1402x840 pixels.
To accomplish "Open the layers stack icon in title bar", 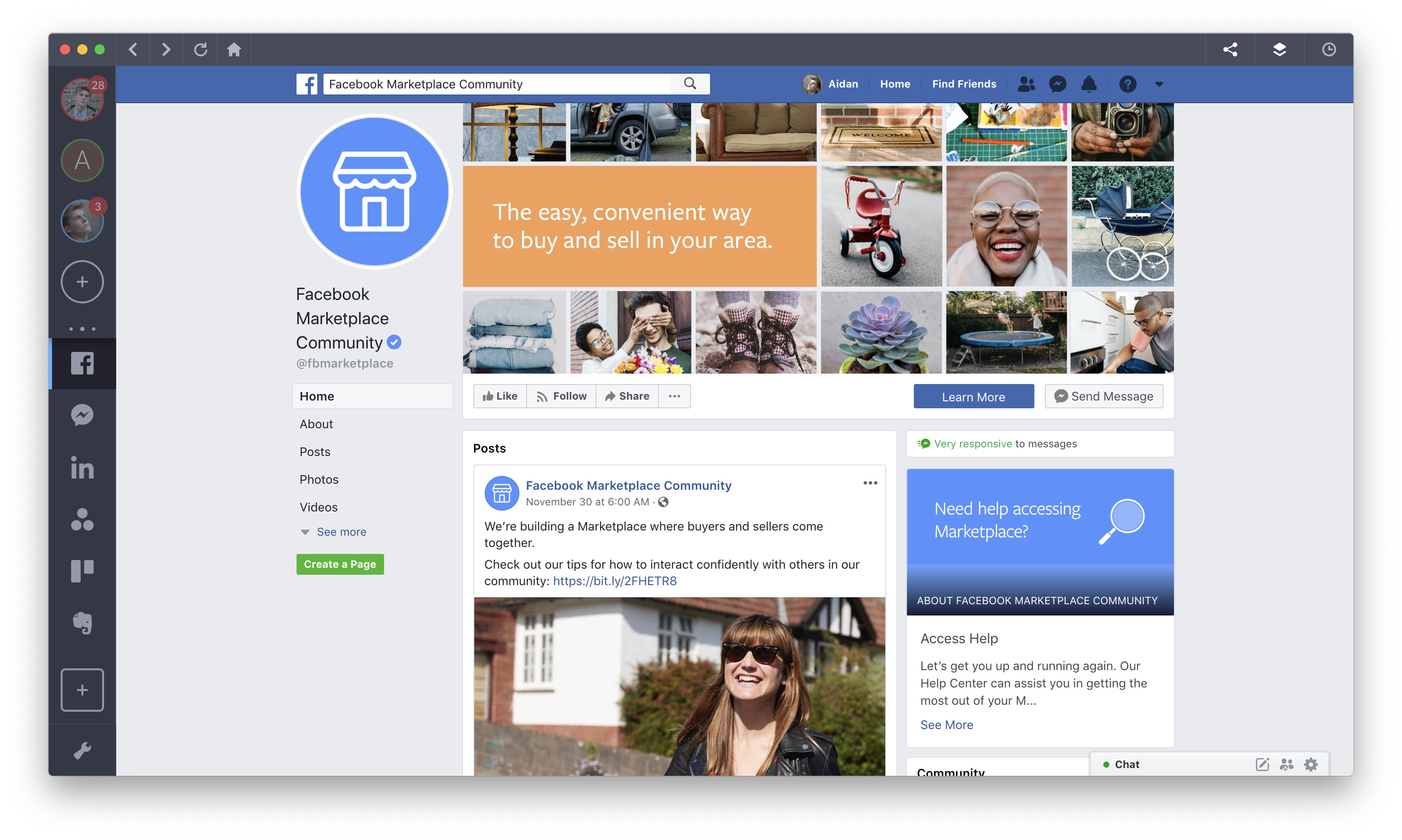I will 1279,50.
